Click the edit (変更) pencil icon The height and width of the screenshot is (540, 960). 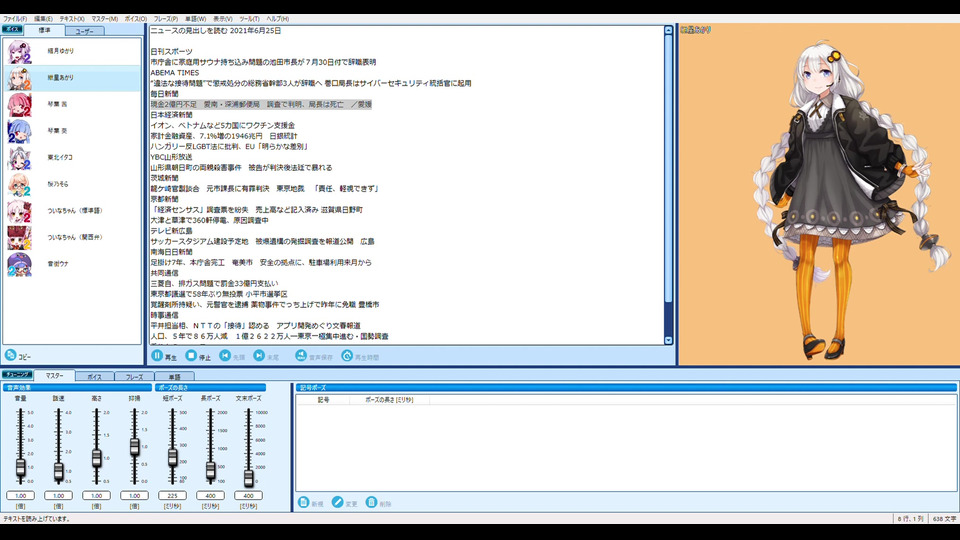(x=337, y=503)
